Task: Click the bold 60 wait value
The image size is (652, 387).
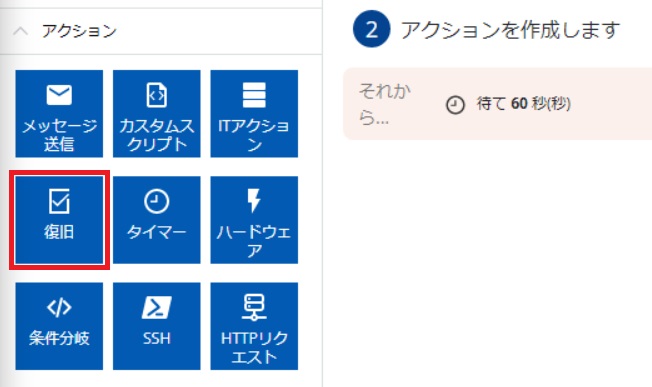Action: click(x=519, y=104)
